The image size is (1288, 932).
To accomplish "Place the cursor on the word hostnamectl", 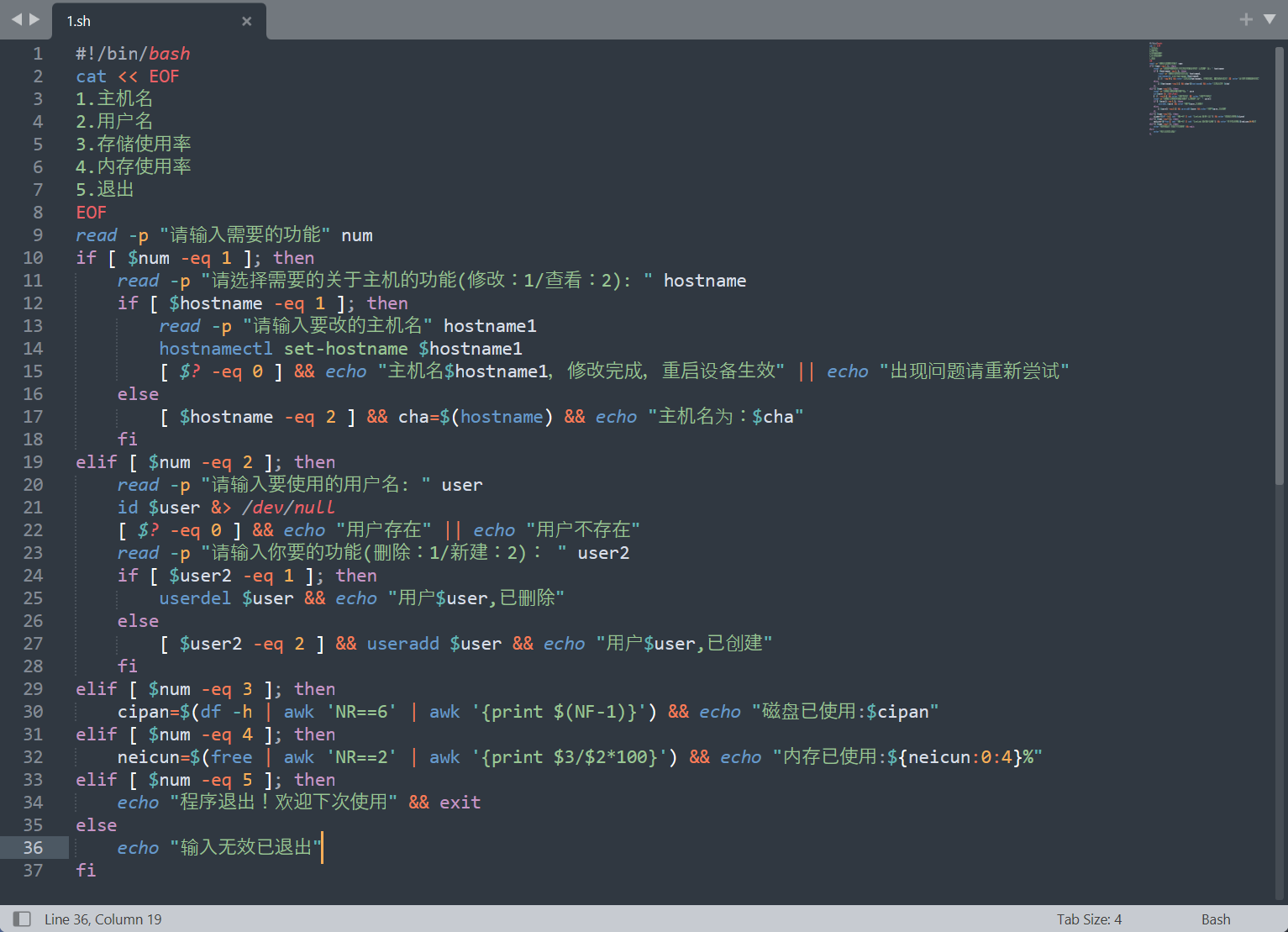I will [x=215, y=348].
